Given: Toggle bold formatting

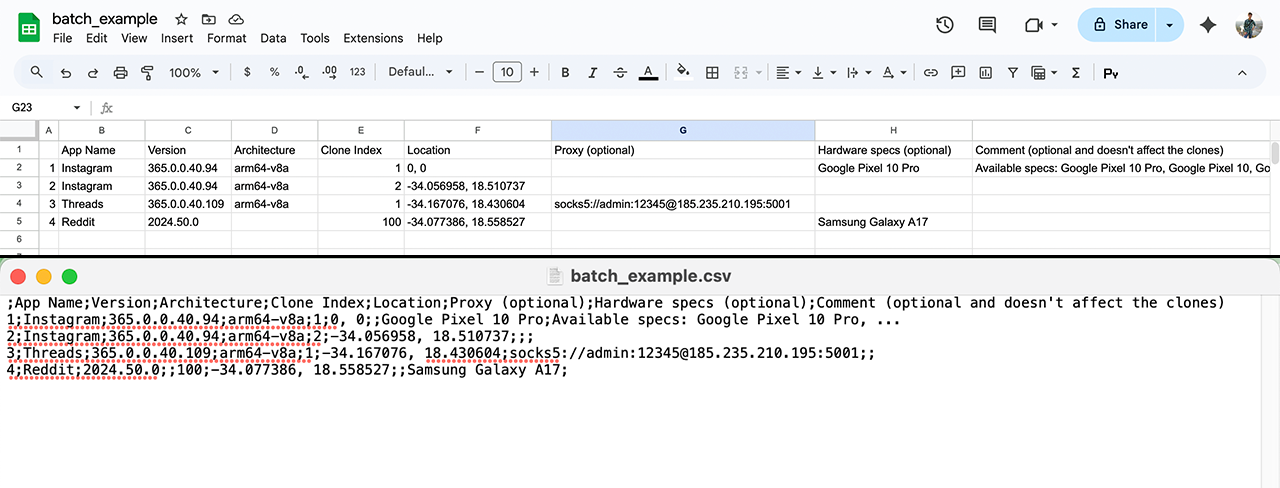Looking at the screenshot, I should pos(565,72).
